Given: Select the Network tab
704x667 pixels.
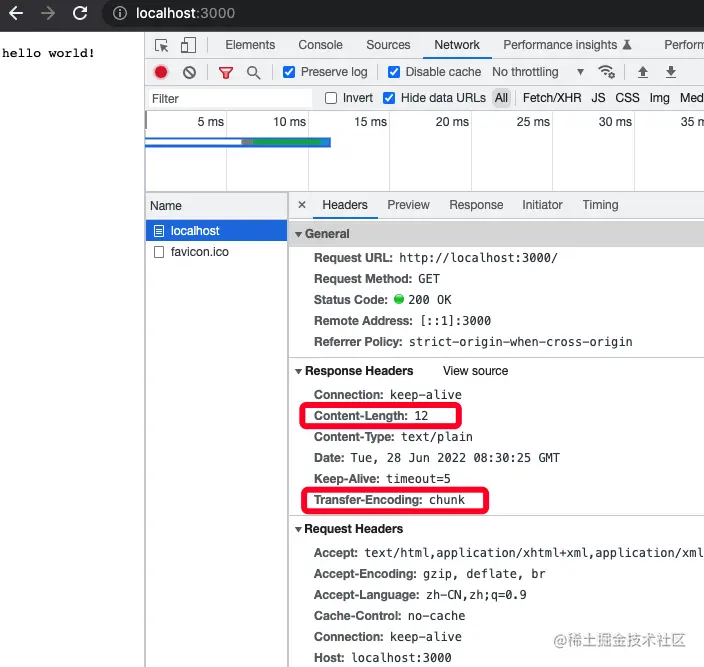Looking at the screenshot, I should pyautogui.click(x=457, y=45).
